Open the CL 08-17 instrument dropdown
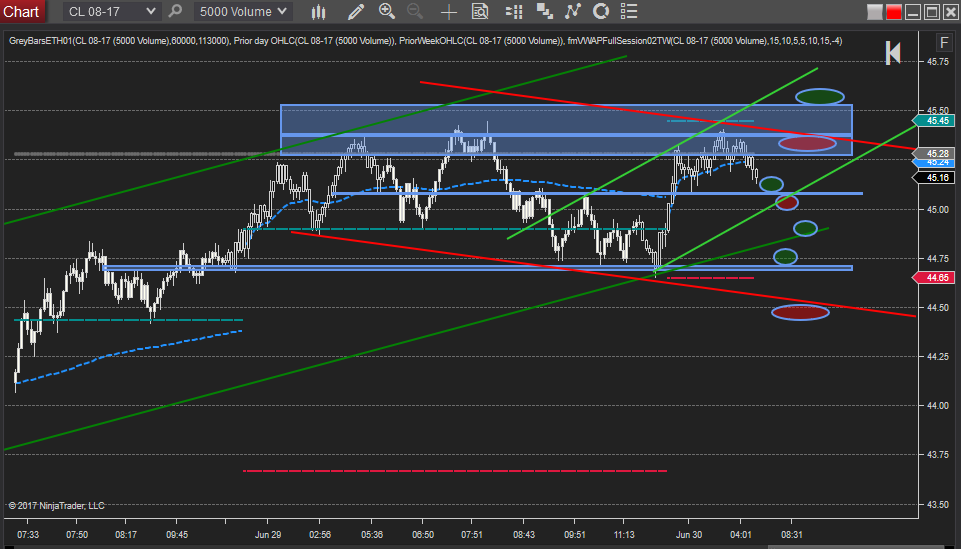 tap(112, 11)
